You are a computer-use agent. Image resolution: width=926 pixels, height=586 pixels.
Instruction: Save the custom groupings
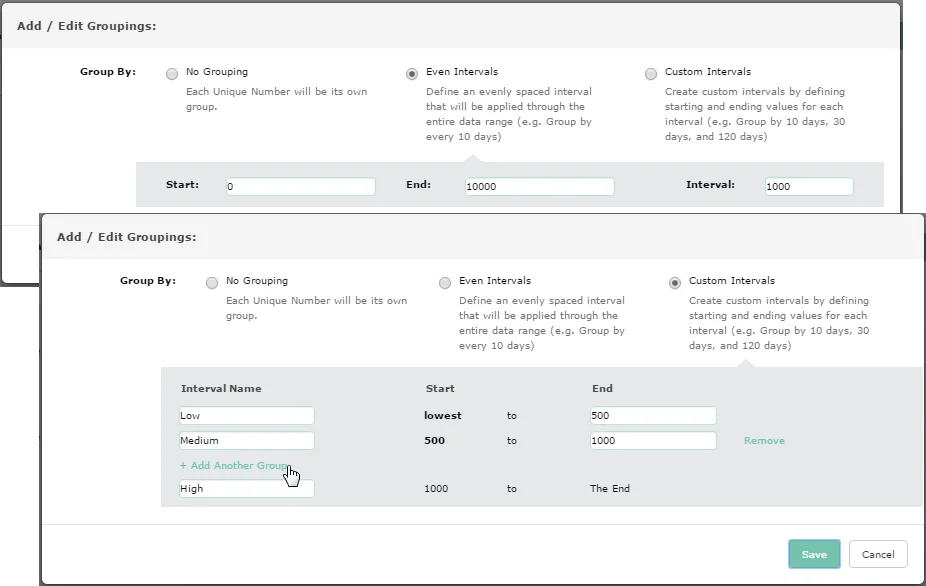[x=814, y=554]
